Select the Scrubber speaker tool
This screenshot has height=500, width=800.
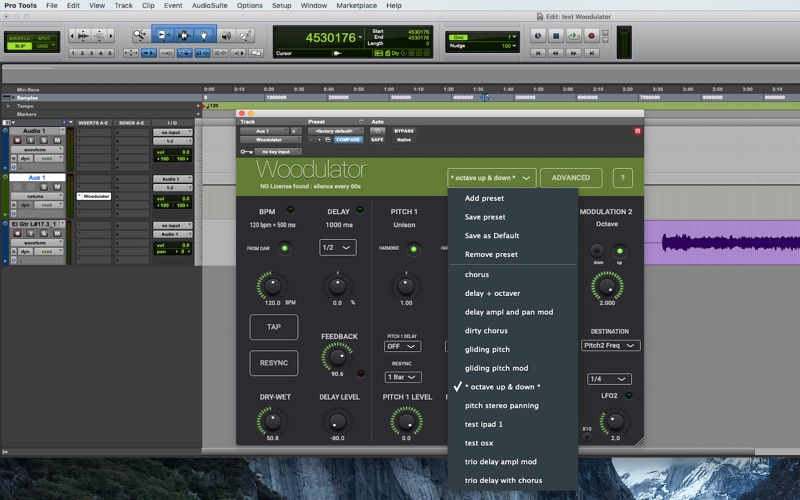coord(226,35)
